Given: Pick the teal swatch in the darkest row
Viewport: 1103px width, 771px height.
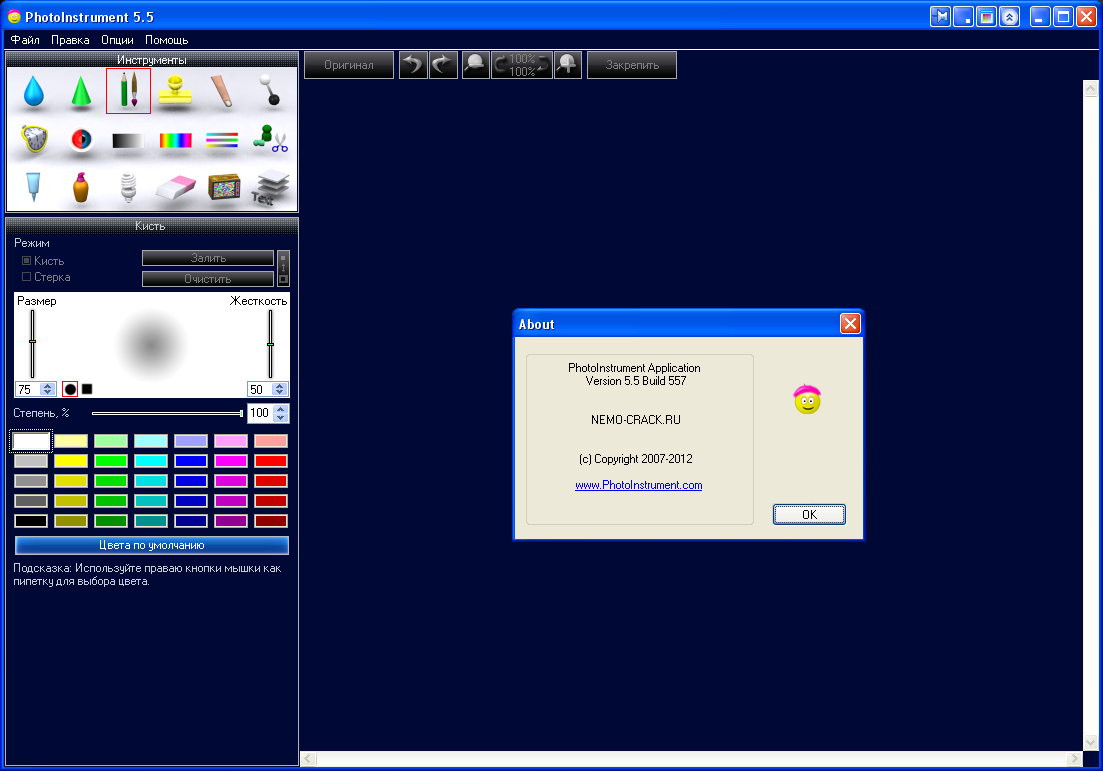Looking at the screenshot, I should [151, 521].
